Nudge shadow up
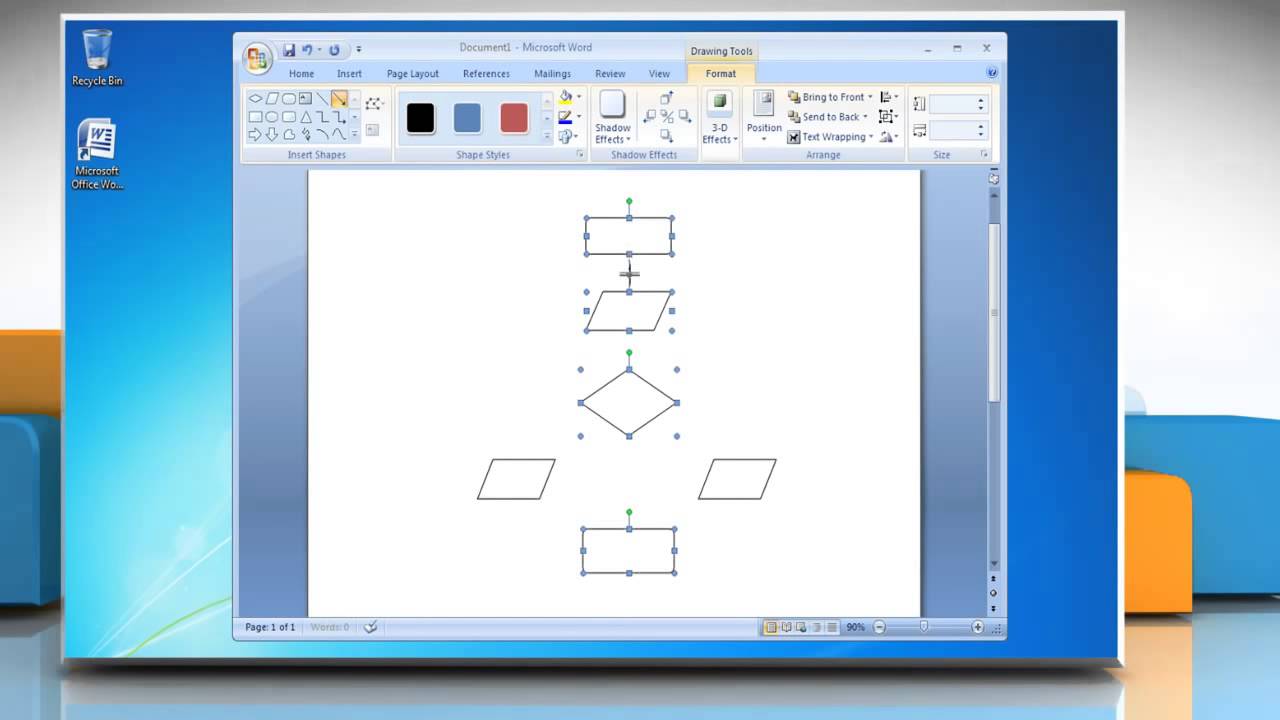1280x720 pixels. pyautogui.click(x=667, y=97)
